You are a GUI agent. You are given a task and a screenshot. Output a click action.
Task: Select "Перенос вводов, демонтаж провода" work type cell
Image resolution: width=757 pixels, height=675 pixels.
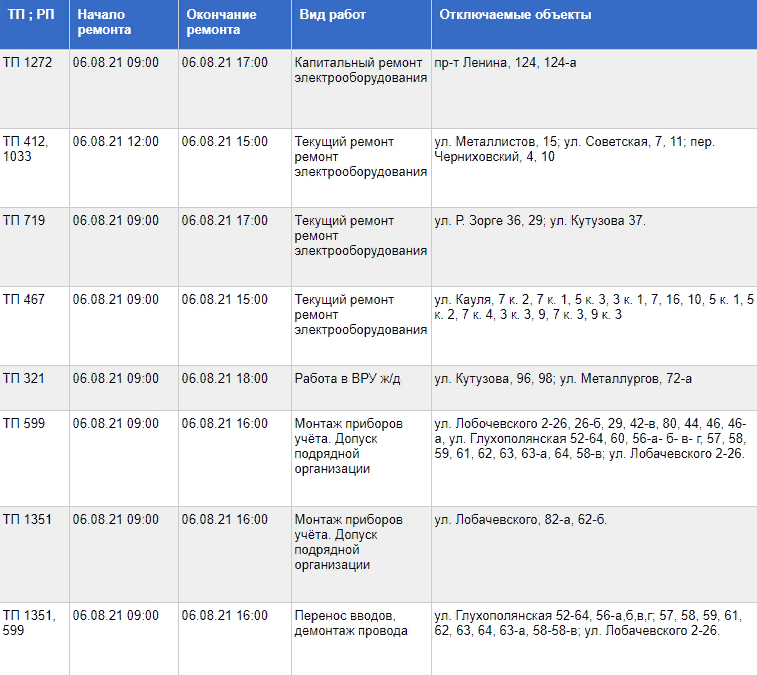351,622
